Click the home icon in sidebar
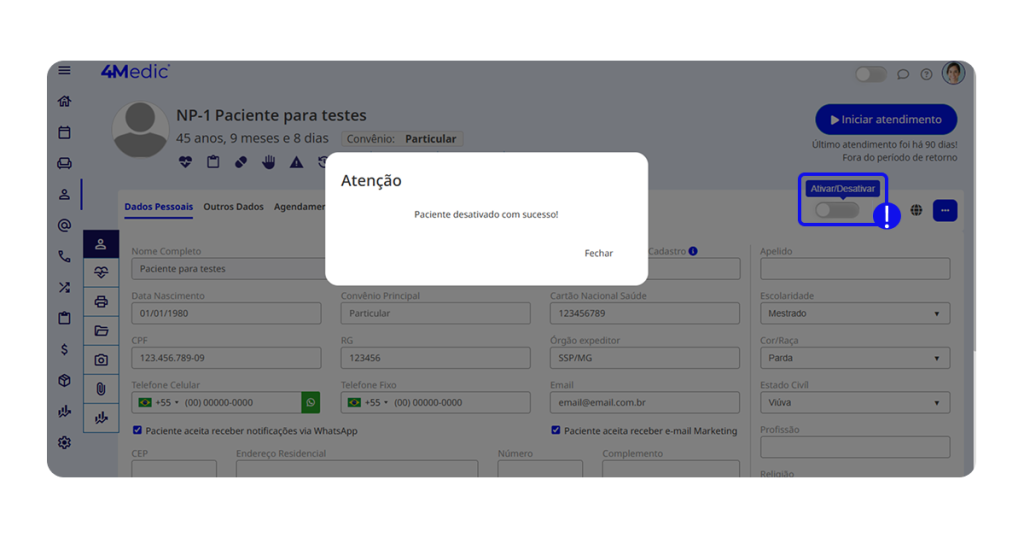This screenshot has width=1024, height=538. point(64,101)
